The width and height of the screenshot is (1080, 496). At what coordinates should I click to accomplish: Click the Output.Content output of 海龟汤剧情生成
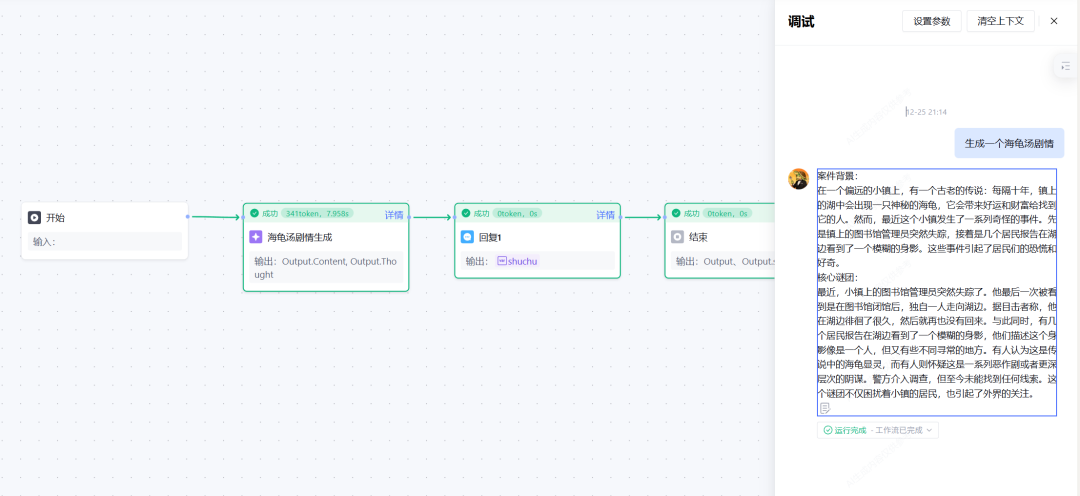pyautogui.click(x=315, y=262)
